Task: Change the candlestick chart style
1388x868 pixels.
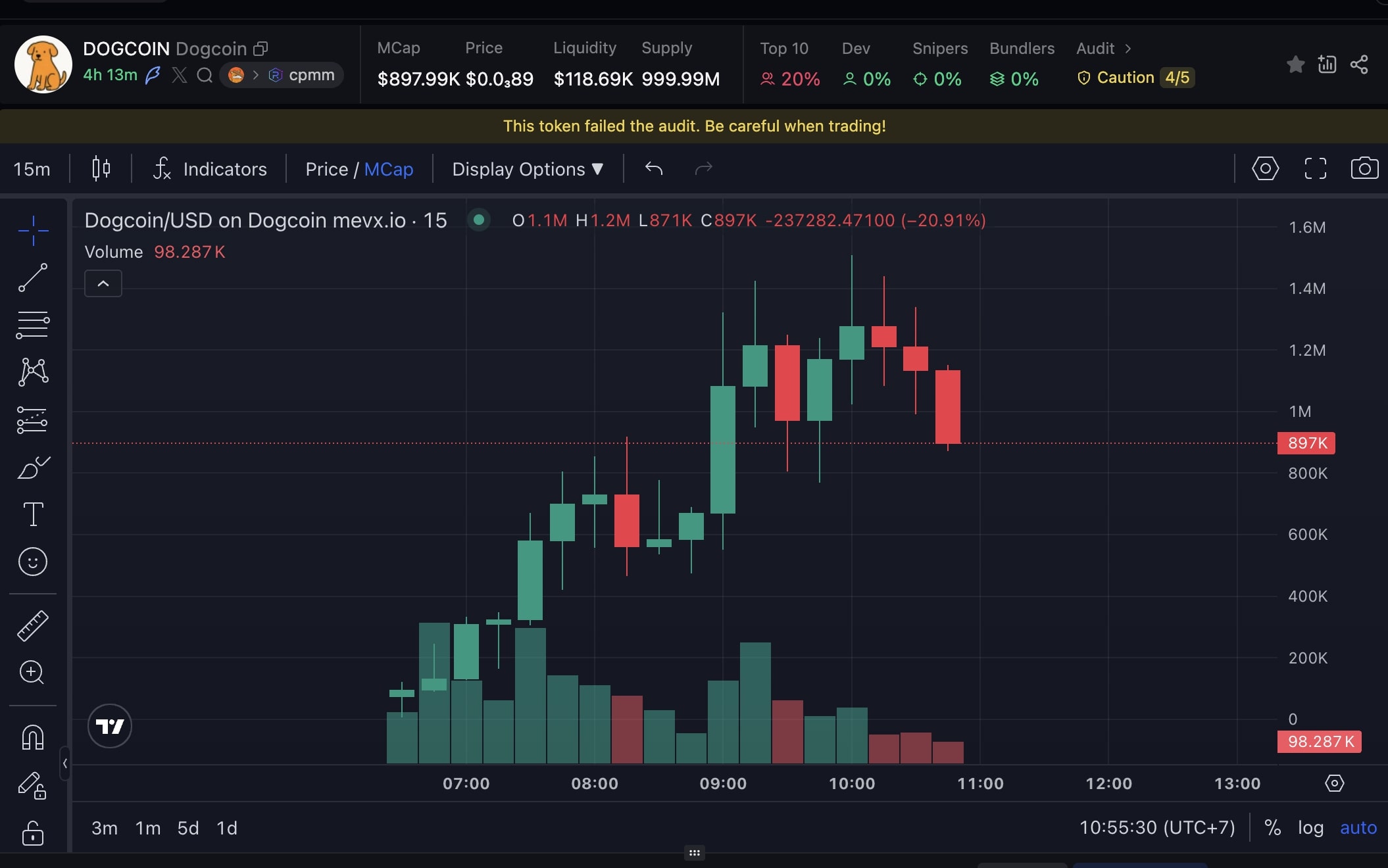Action: 101,169
